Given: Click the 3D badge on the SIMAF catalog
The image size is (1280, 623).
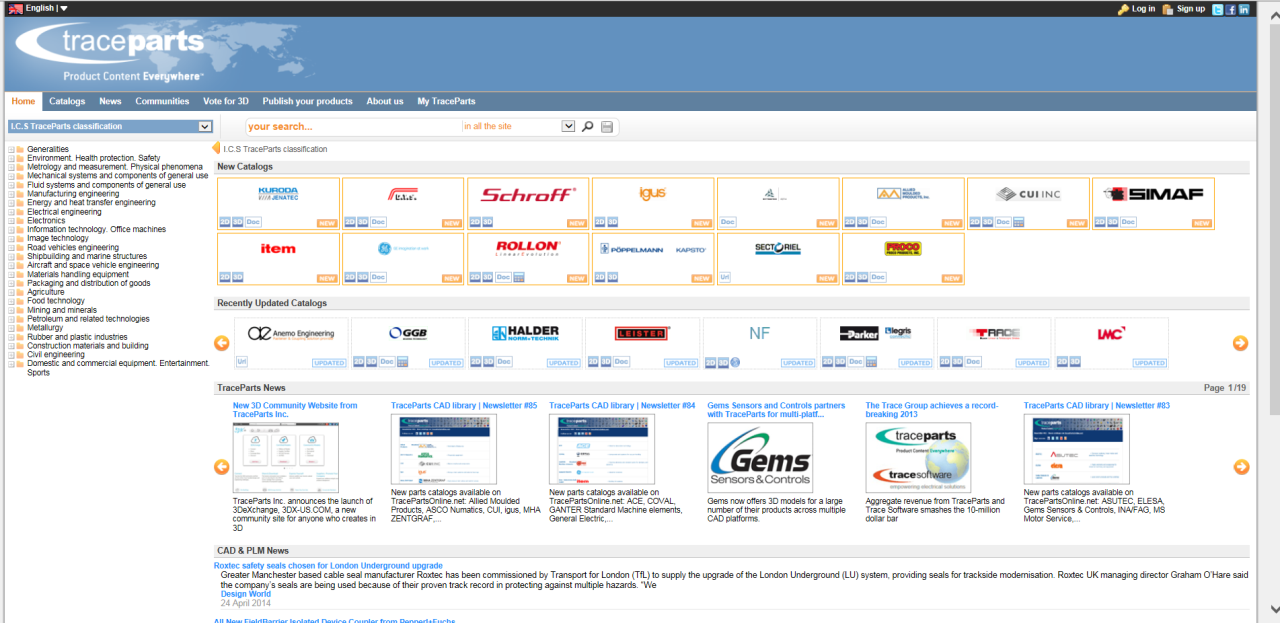Looking at the screenshot, I should point(1113,222).
